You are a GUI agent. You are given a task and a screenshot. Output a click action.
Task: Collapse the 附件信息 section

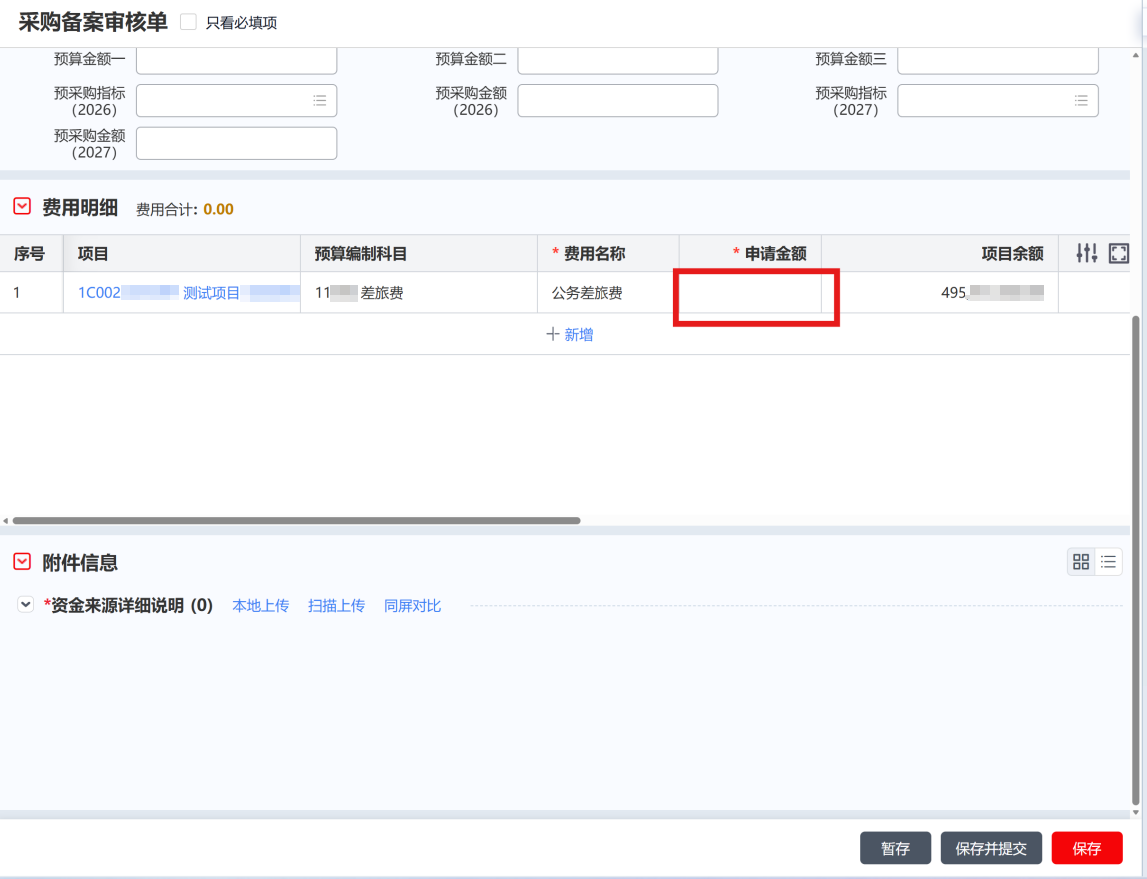[x=22, y=562]
